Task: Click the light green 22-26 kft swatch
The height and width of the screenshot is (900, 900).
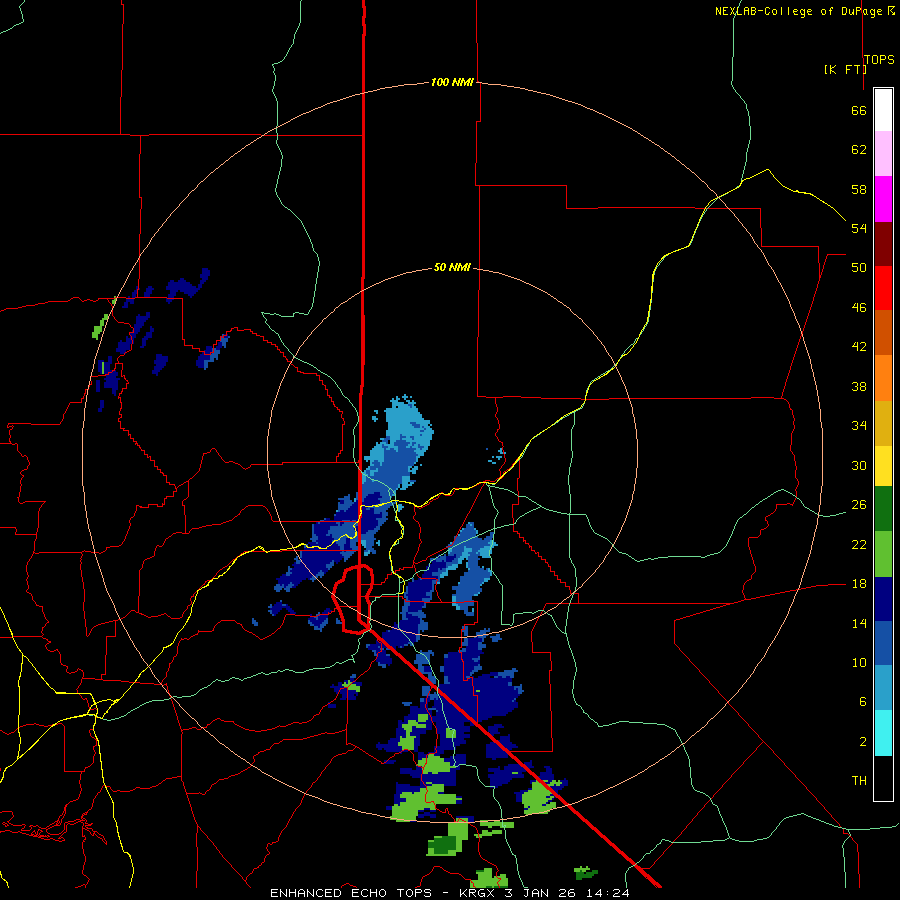Action: (x=883, y=554)
